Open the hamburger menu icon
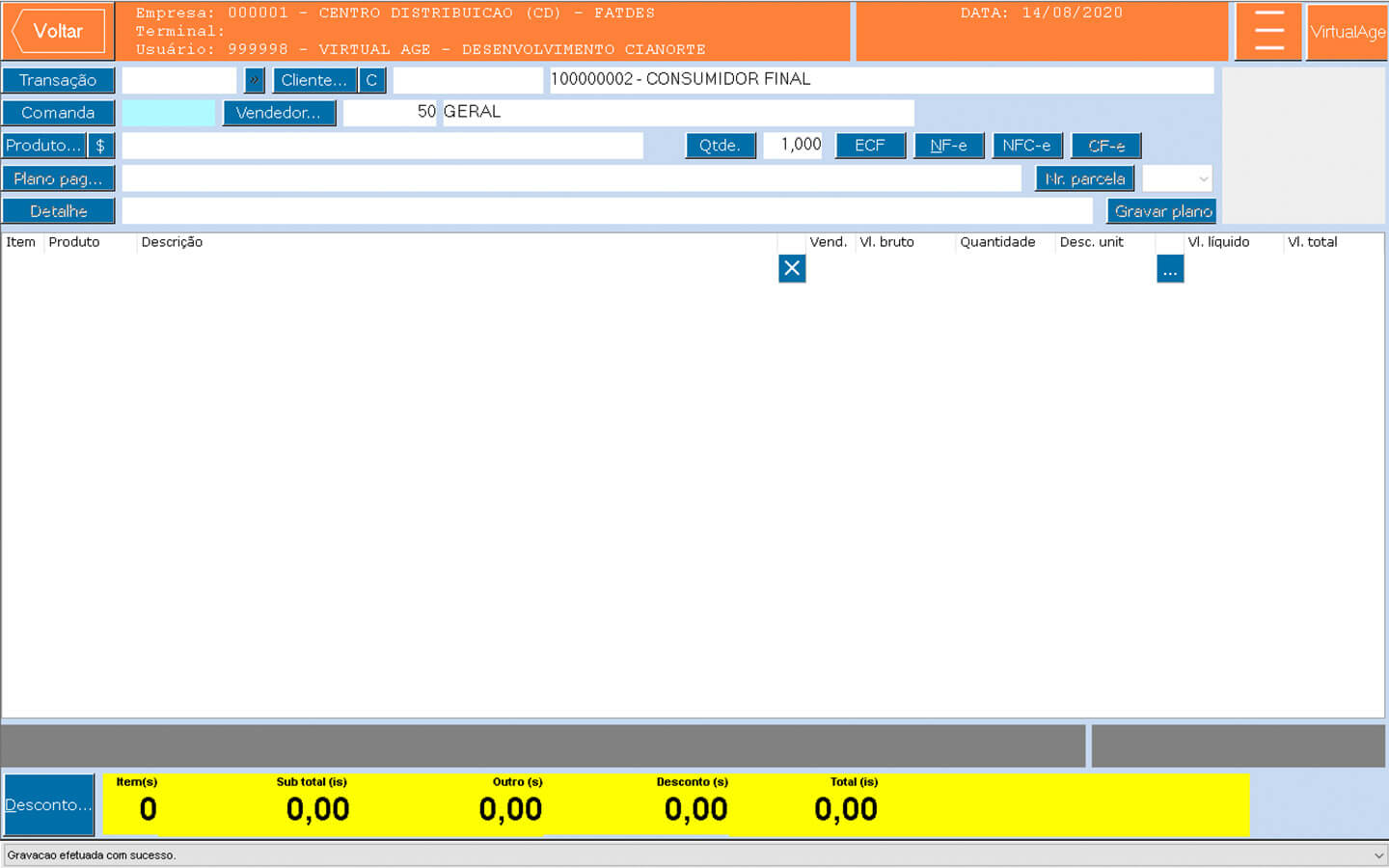 (x=1268, y=32)
